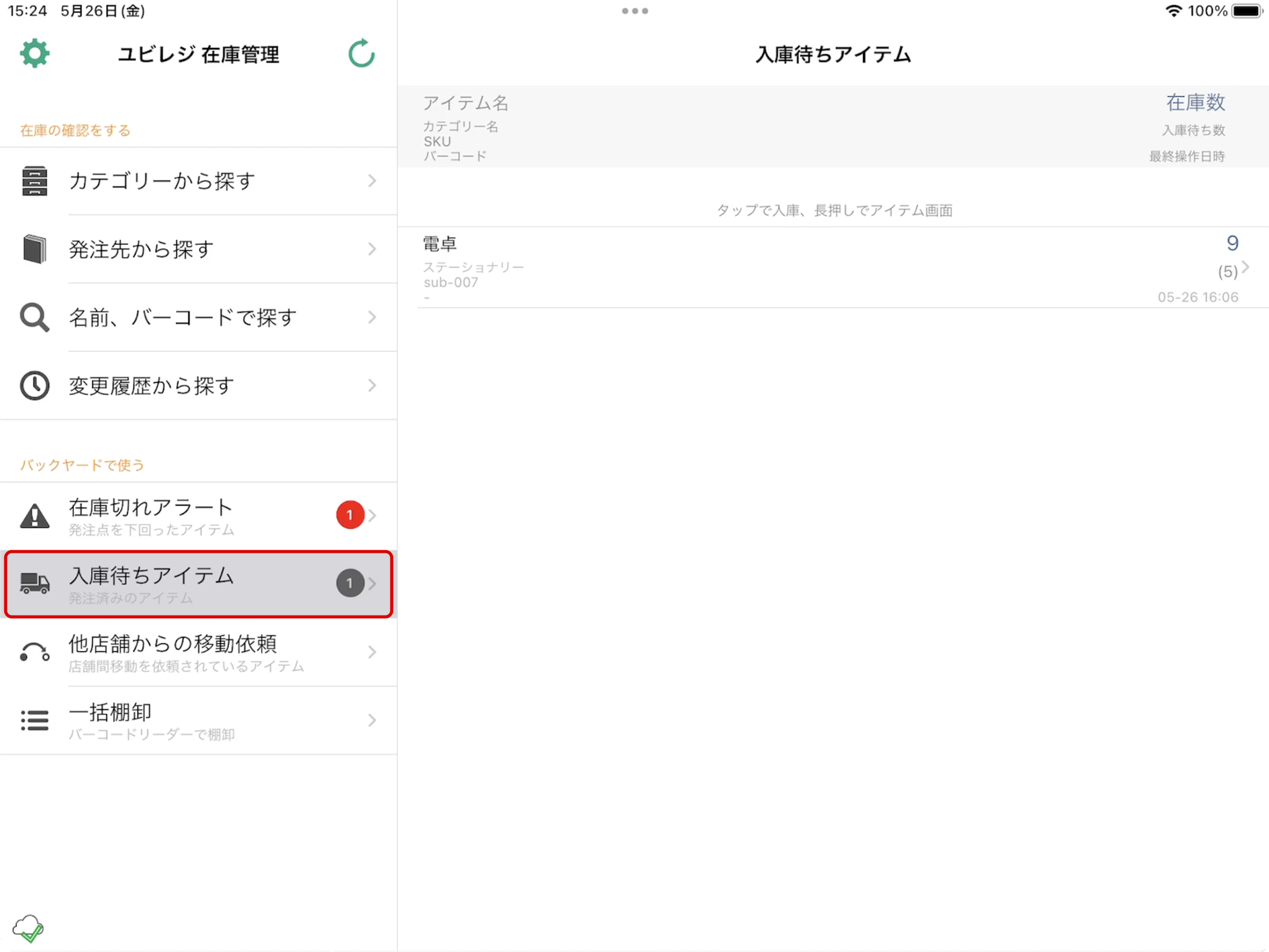The height and width of the screenshot is (952, 1269).
Task: Tap the アイテム名 column header
Action: 466,103
